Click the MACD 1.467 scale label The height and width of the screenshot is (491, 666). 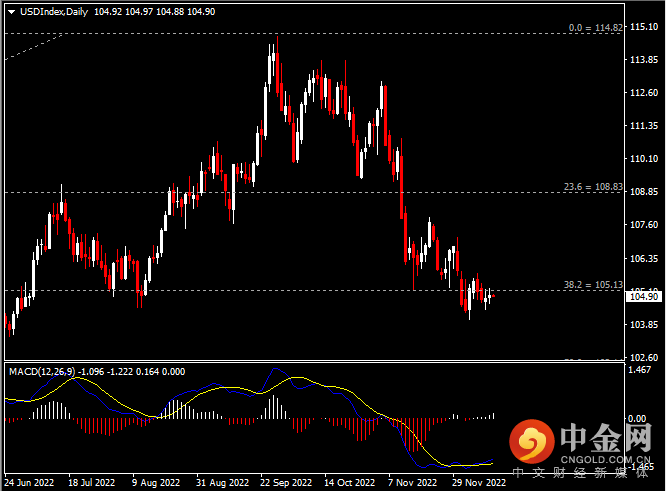[x=641, y=371]
